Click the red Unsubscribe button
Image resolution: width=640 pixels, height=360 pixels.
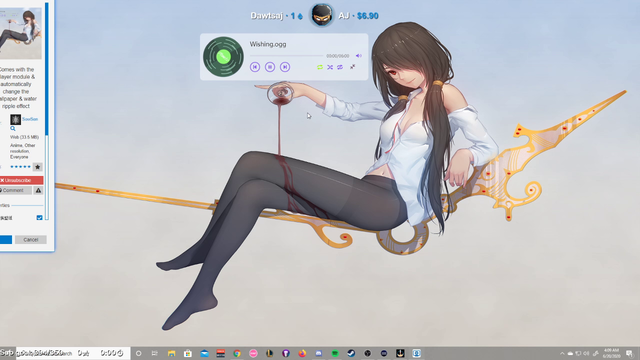click(x=21, y=180)
